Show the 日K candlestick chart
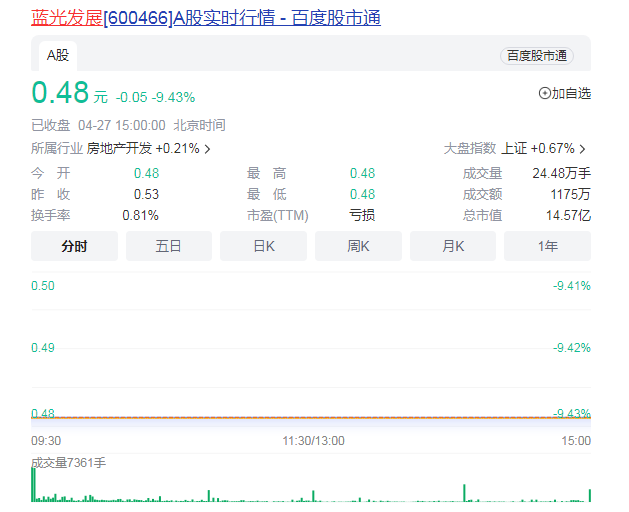 click(263, 246)
